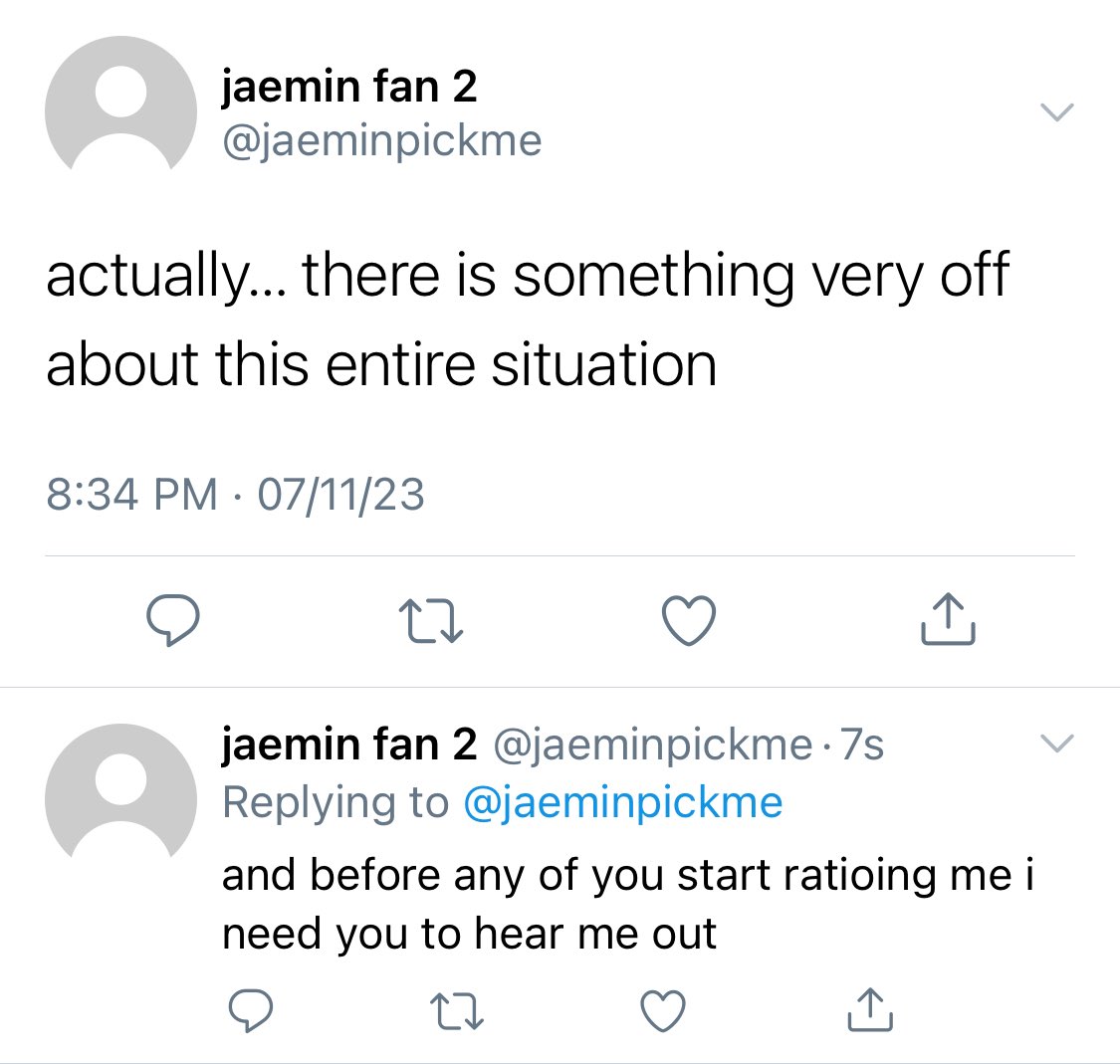The height and width of the screenshot is (1064, 1120).
Task: Open the 8:34 PM · 07/11/23 timestamp
Action: (235, 494)
